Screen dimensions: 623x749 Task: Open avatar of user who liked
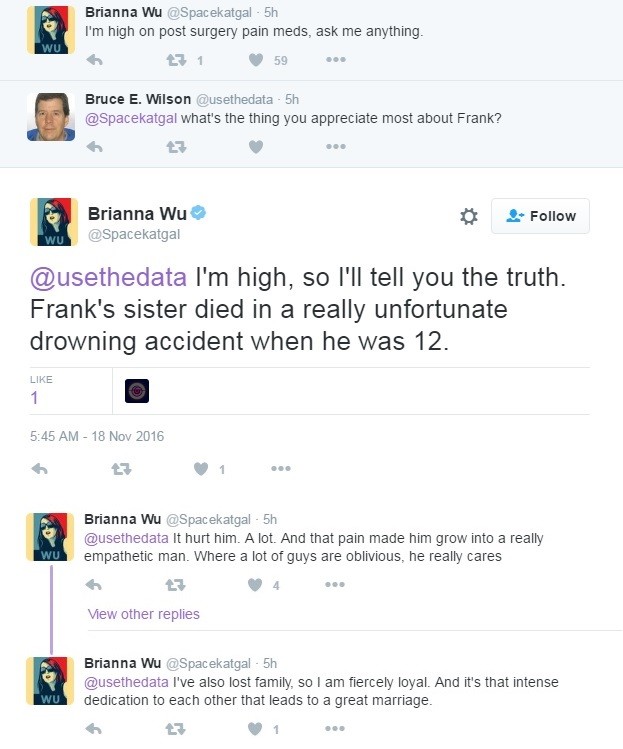(x=137, y=391)
